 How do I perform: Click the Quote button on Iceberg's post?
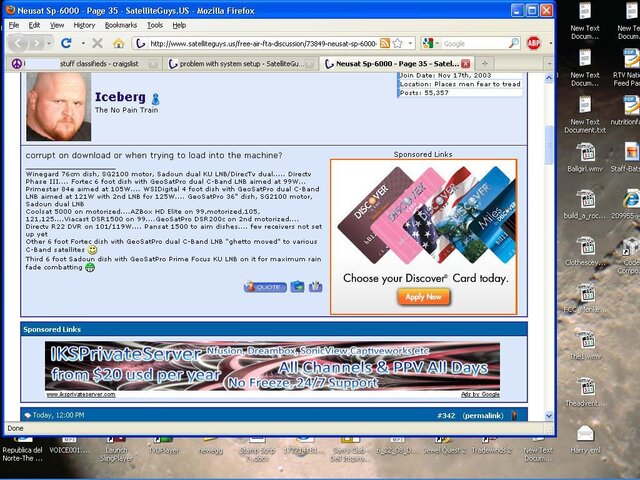pyautogui.click(x=265, y=287)
